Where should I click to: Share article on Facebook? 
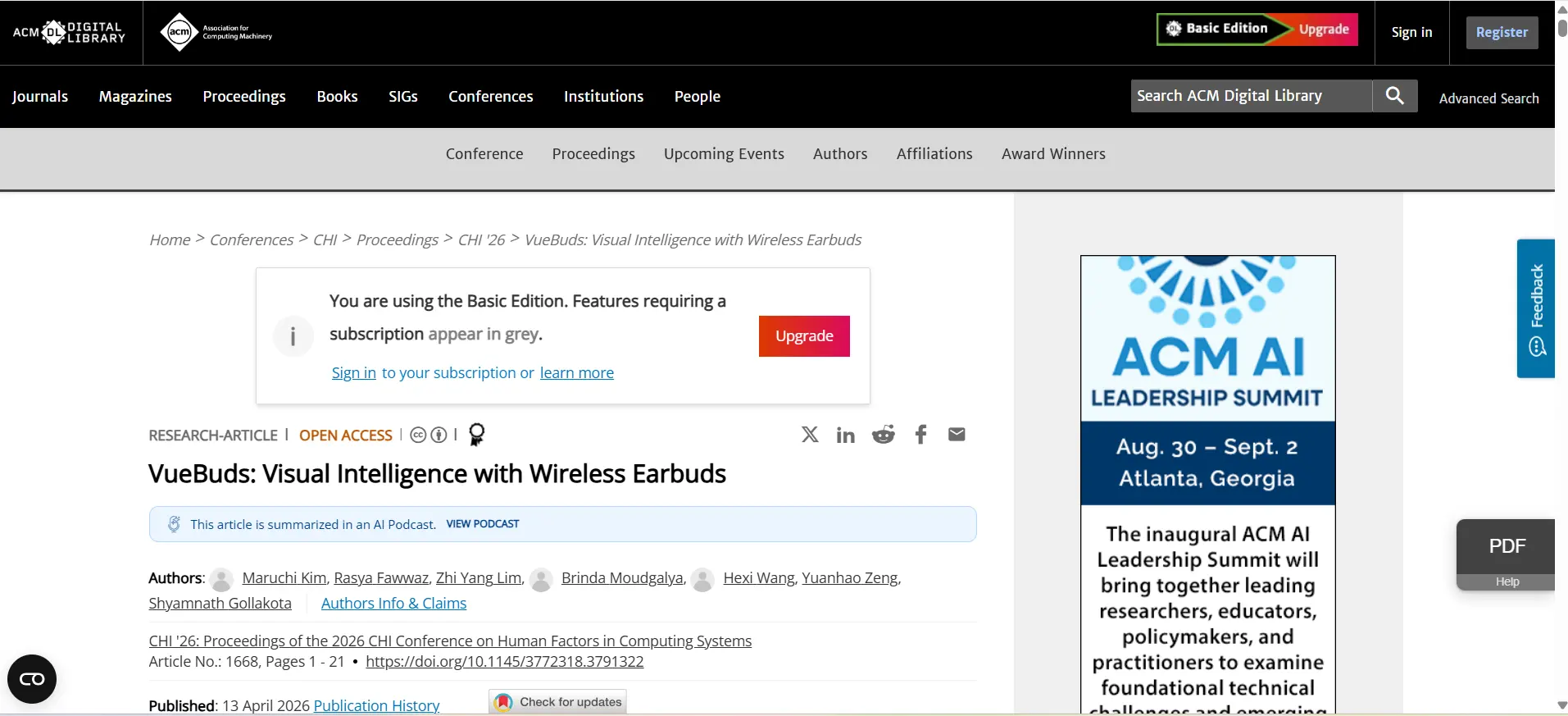point(920,435)
